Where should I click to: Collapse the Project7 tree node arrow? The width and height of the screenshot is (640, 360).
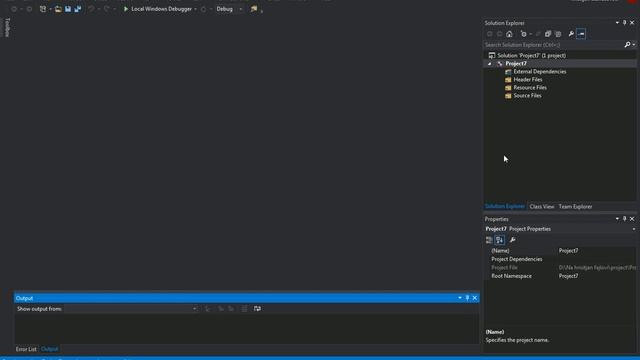(489, 64)
